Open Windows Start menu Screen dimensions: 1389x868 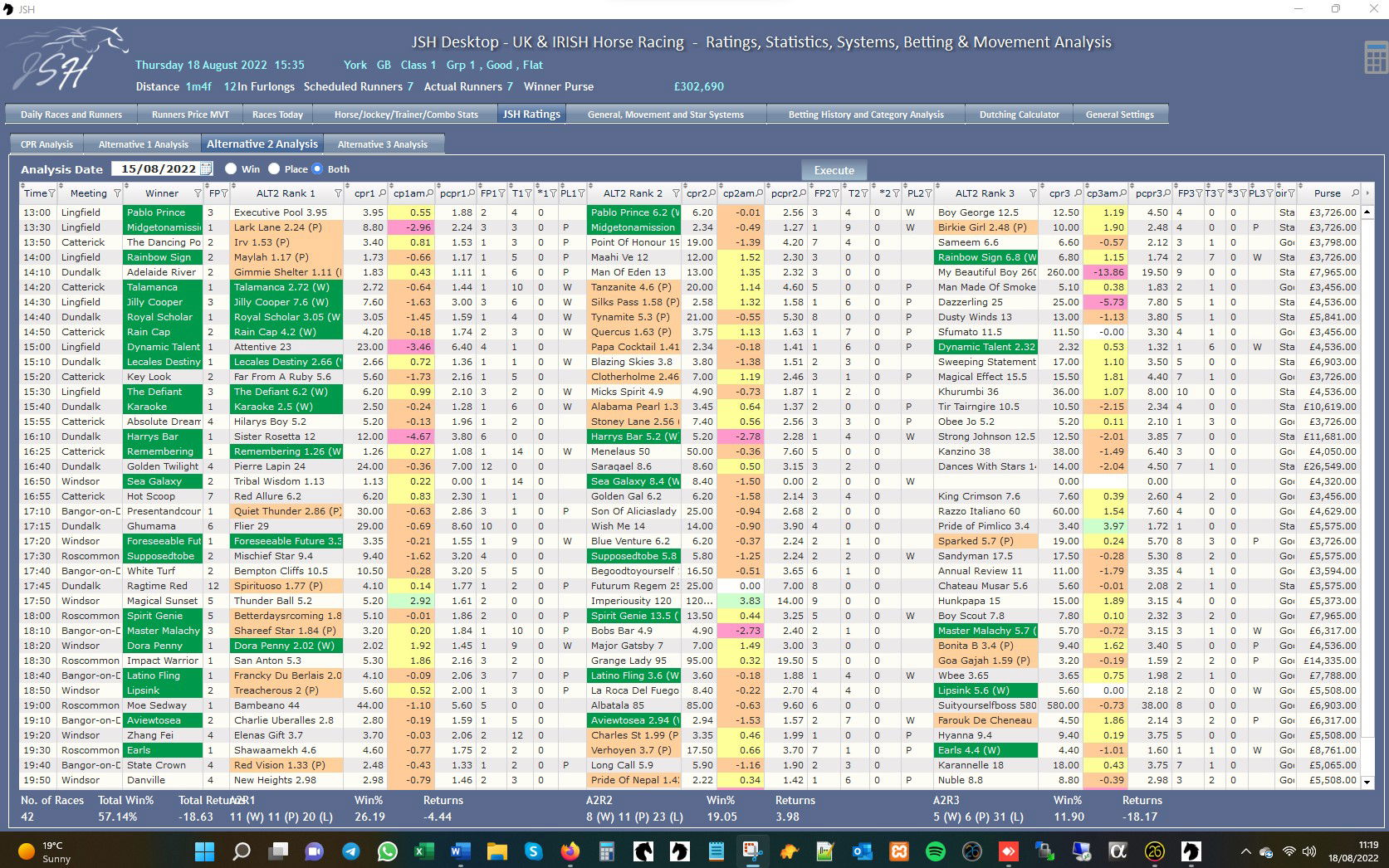(x=204, y=851)
